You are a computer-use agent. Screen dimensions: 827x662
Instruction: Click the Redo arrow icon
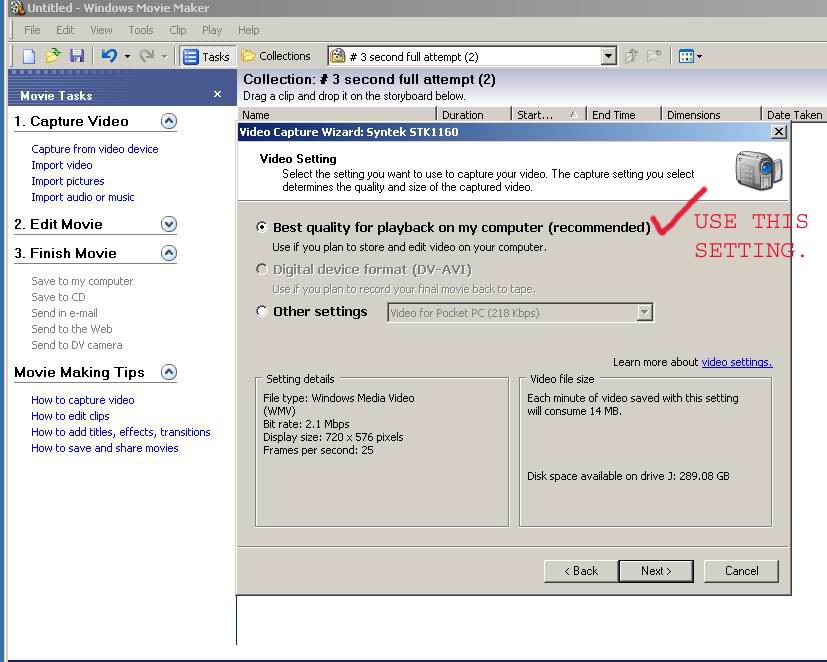click(147, 55)
